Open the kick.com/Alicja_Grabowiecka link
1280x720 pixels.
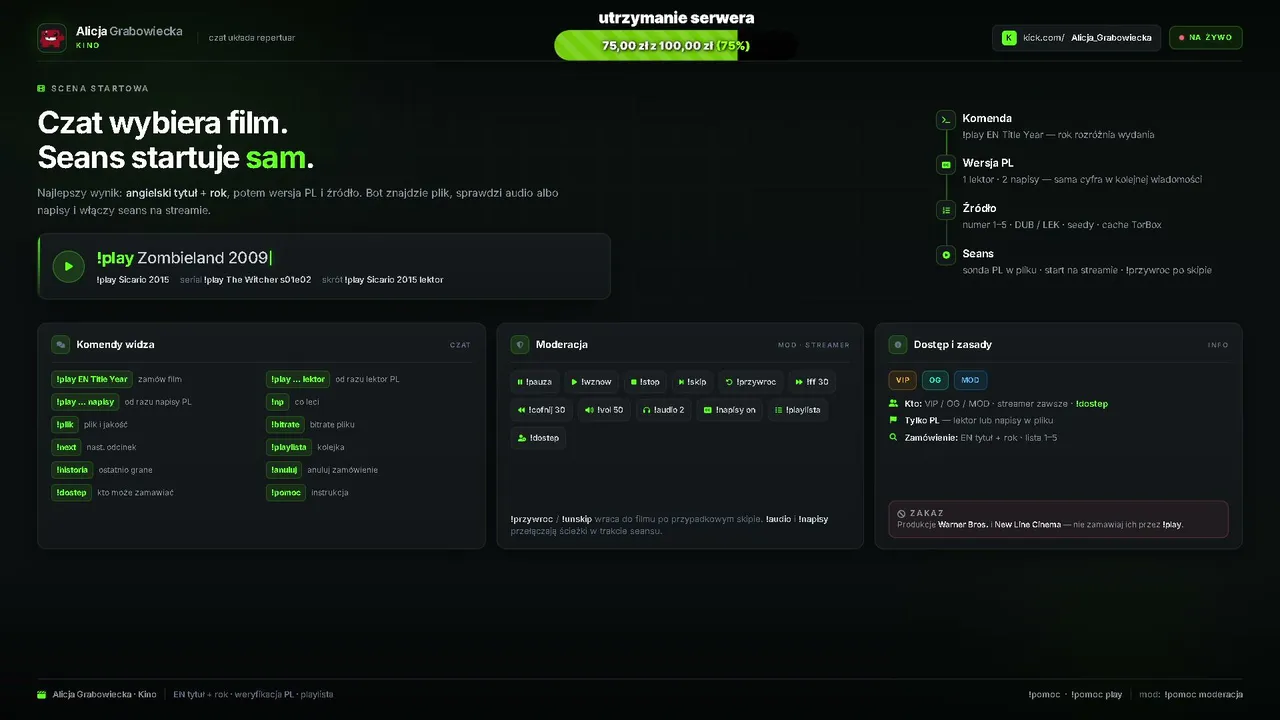coord(1077,38)
